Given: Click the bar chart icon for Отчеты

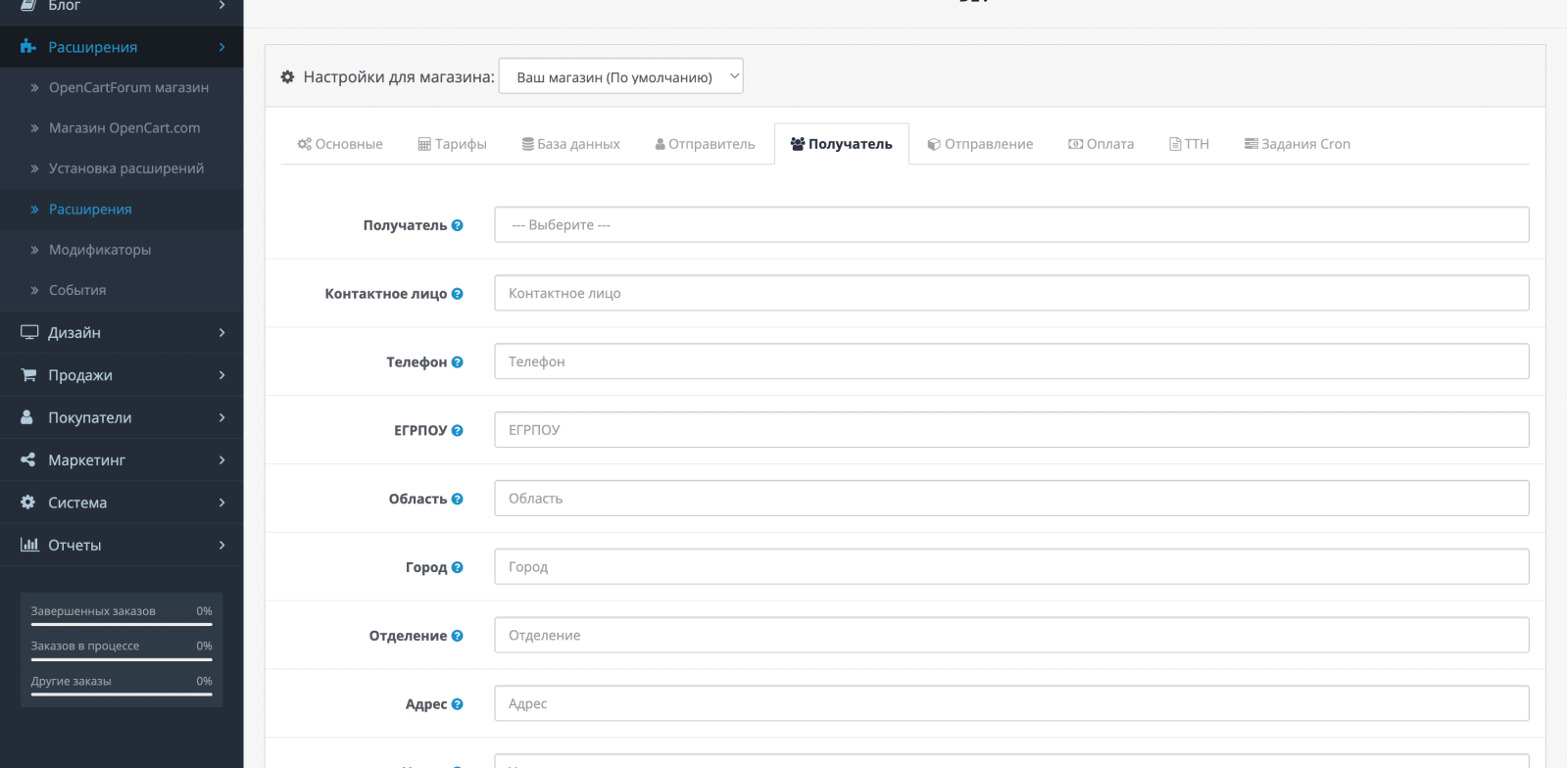Looking at the screenshot, I should click(x=29, y=545).
